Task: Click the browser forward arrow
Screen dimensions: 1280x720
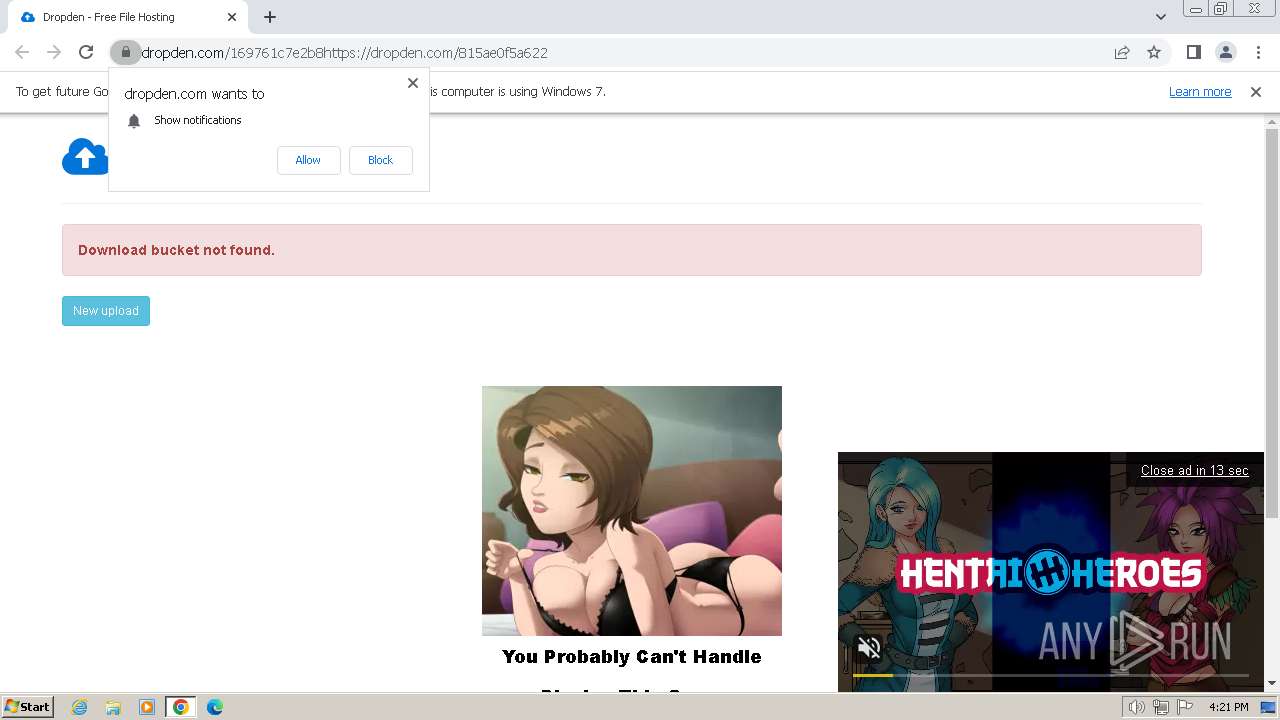Action: click(54, 52)
